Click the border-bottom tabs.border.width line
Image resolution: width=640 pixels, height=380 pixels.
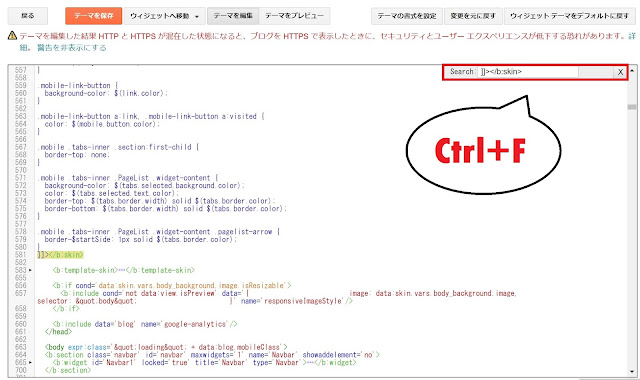(165, 209)
